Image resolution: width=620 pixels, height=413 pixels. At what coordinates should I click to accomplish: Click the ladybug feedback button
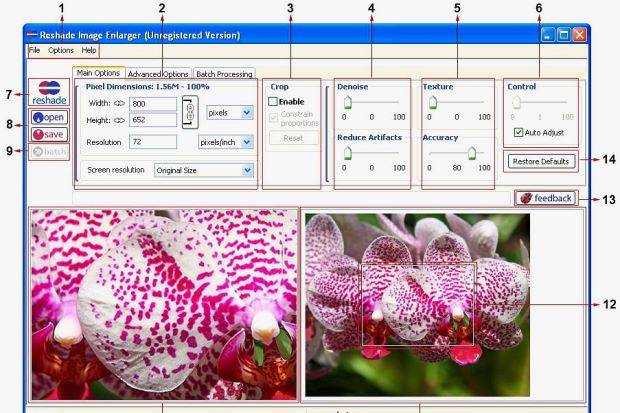click(x=545, y=198)
